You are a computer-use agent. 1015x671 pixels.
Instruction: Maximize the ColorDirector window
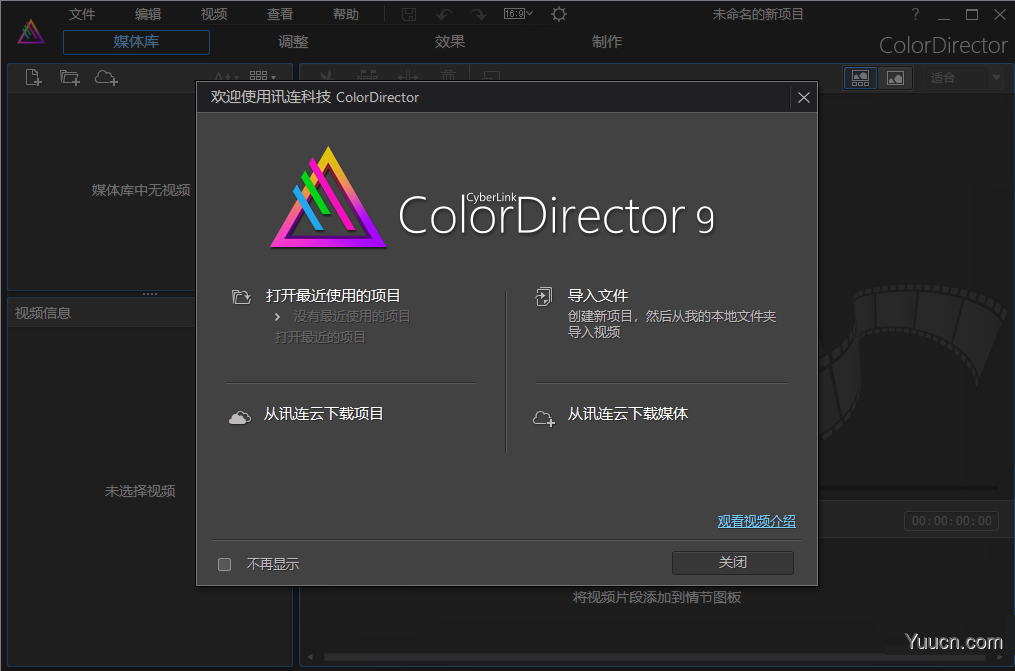(972, 14)
